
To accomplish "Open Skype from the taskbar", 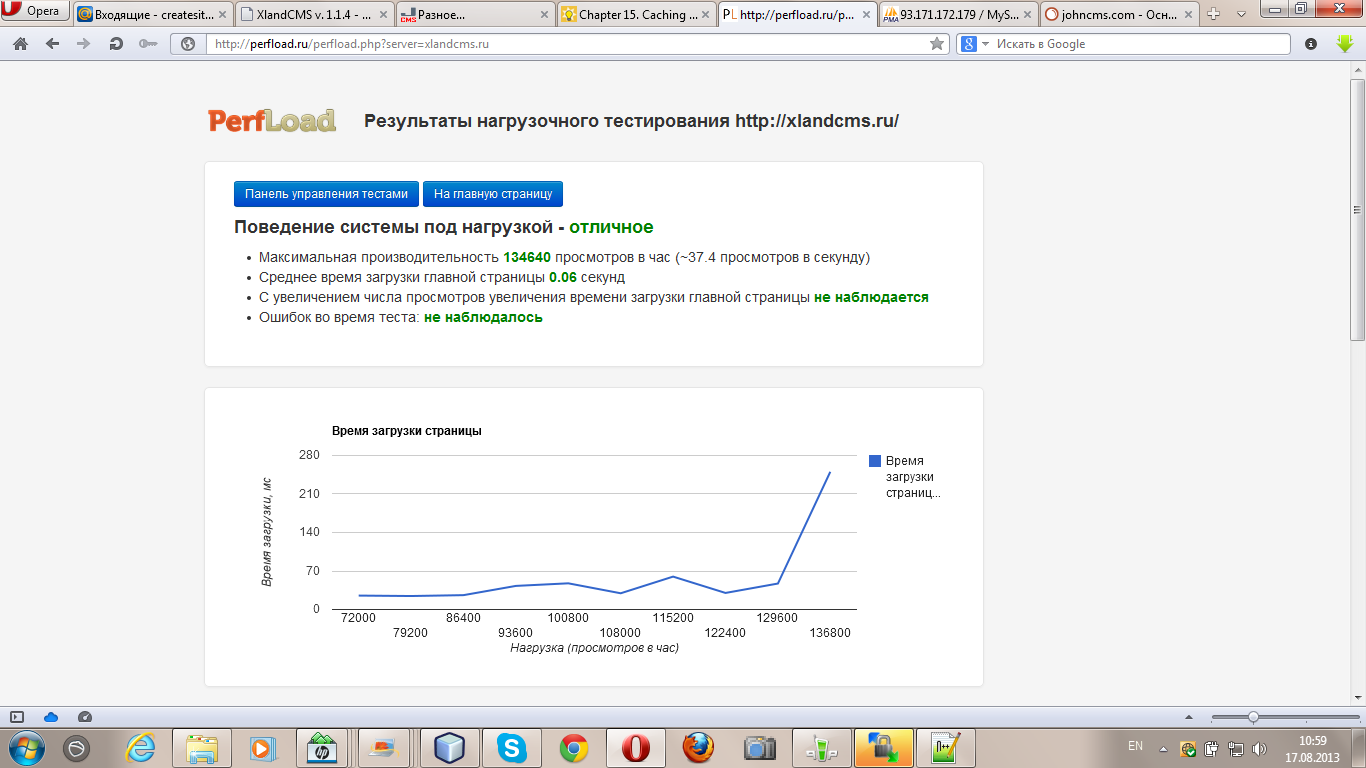I will point(512,748).
